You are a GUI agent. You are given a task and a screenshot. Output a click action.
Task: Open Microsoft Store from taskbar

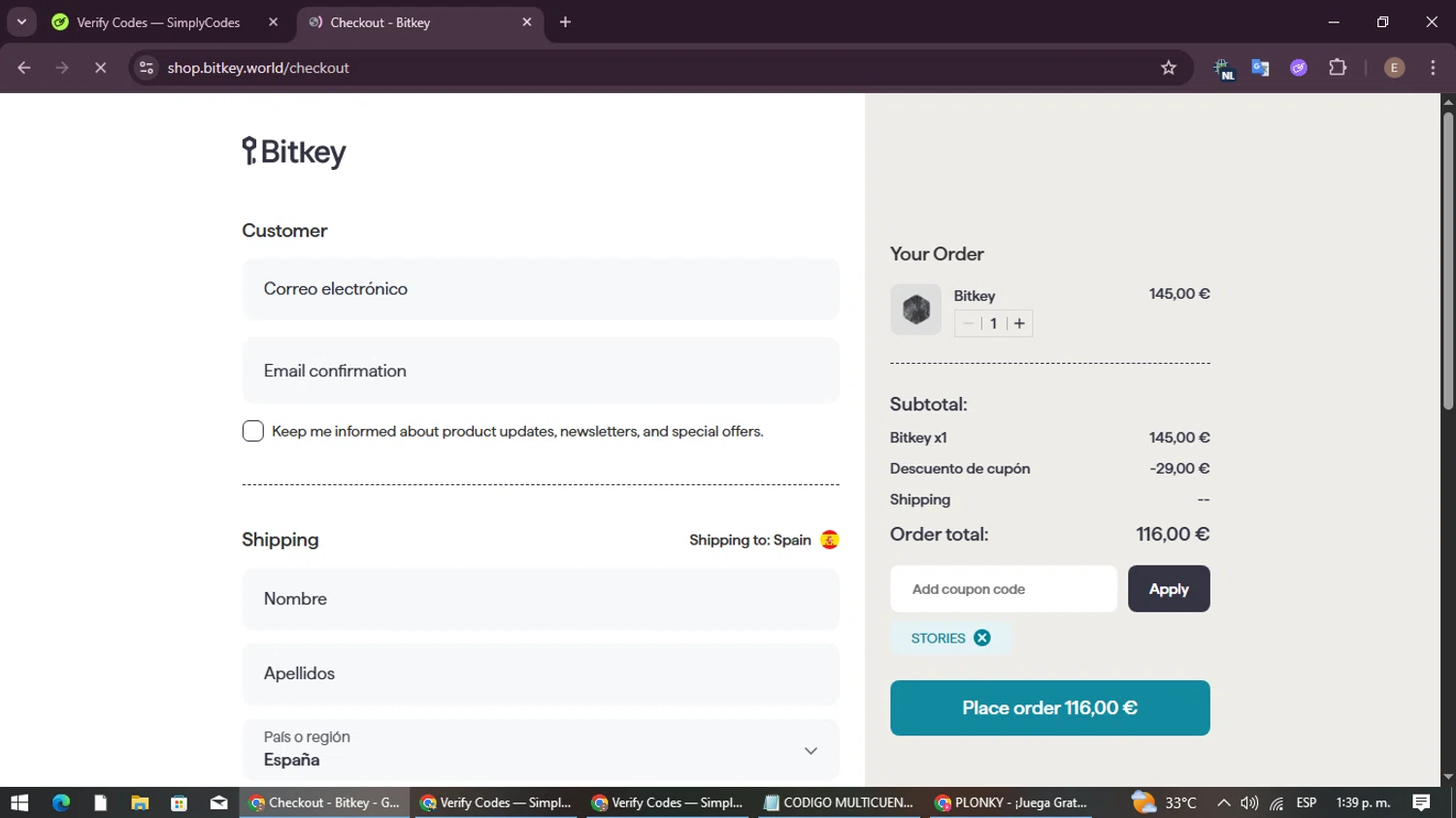click(x=179, y=802)
